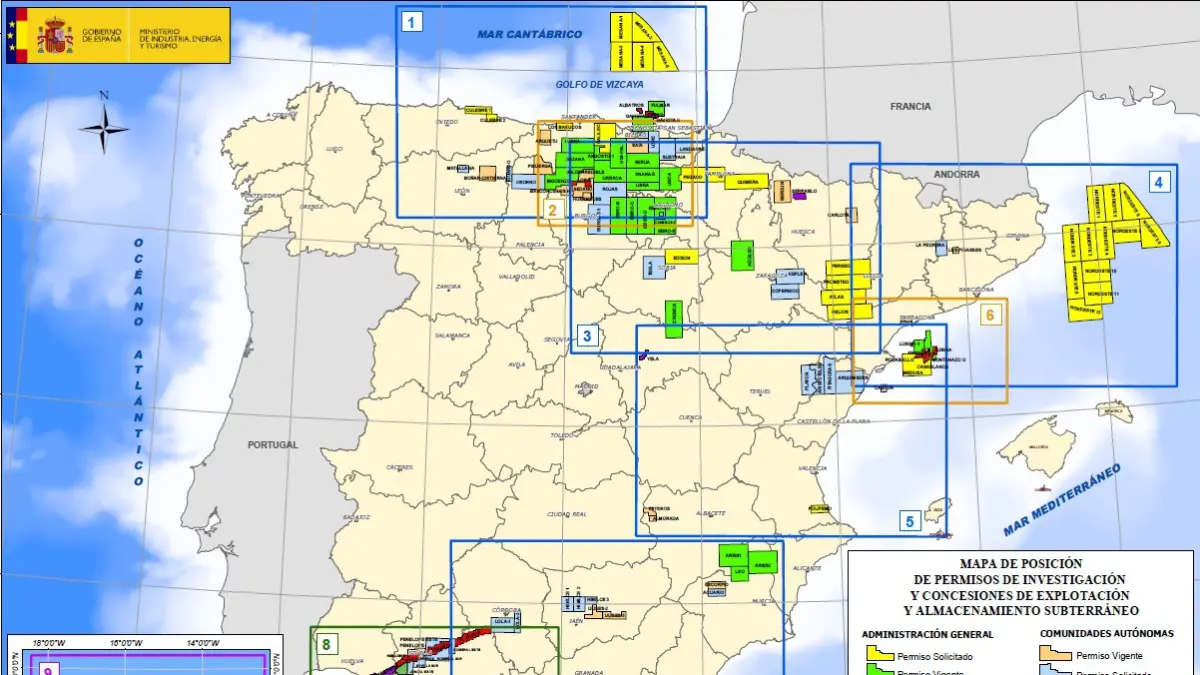Select inset number 4 box label
Screen dimensions: 1200x675
click(1158, 182)
